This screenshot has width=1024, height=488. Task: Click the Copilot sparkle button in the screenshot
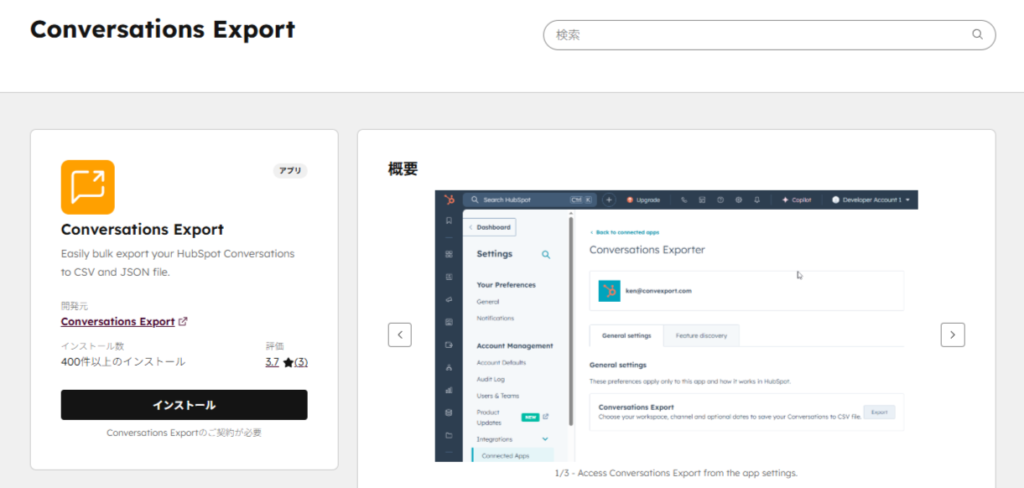pyautogui.click(x=796, y=200)
